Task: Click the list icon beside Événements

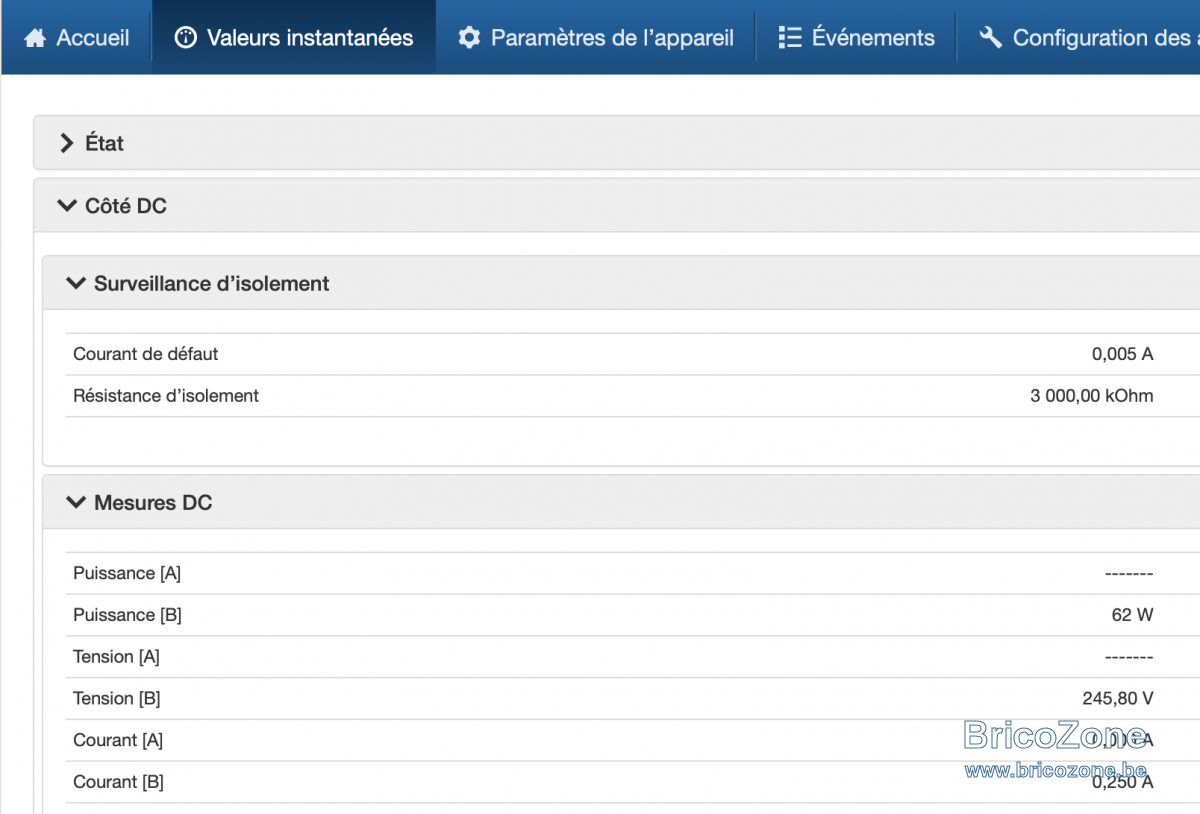Action: coord(790,38)
